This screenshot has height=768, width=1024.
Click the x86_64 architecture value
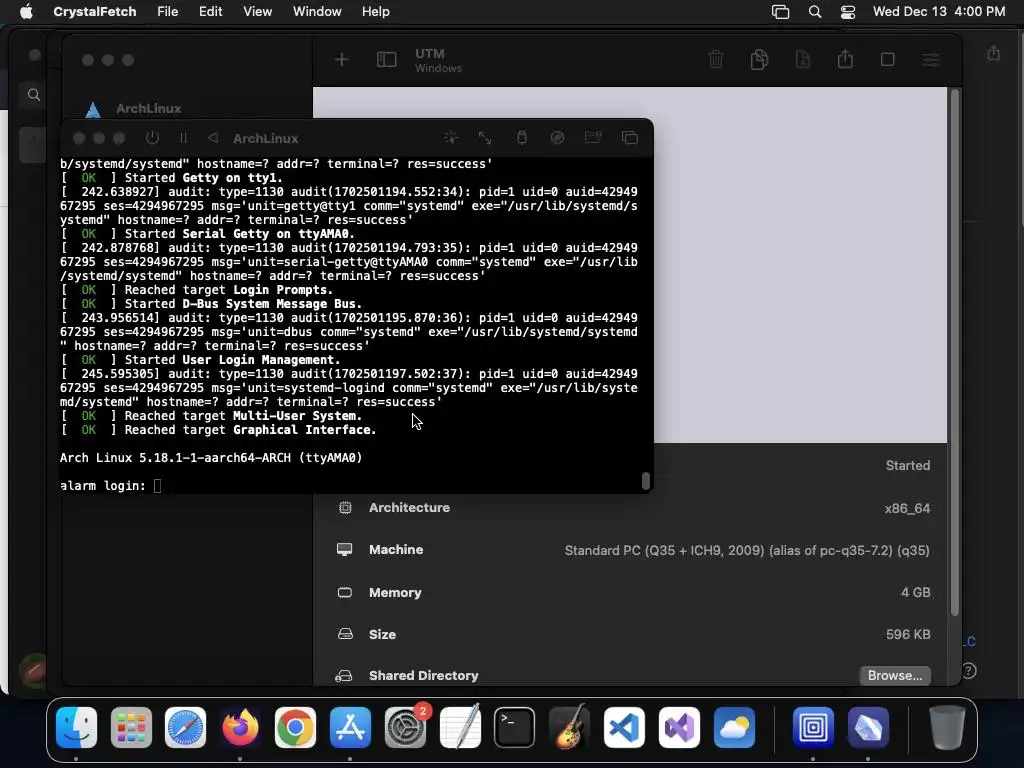(907, 508)
